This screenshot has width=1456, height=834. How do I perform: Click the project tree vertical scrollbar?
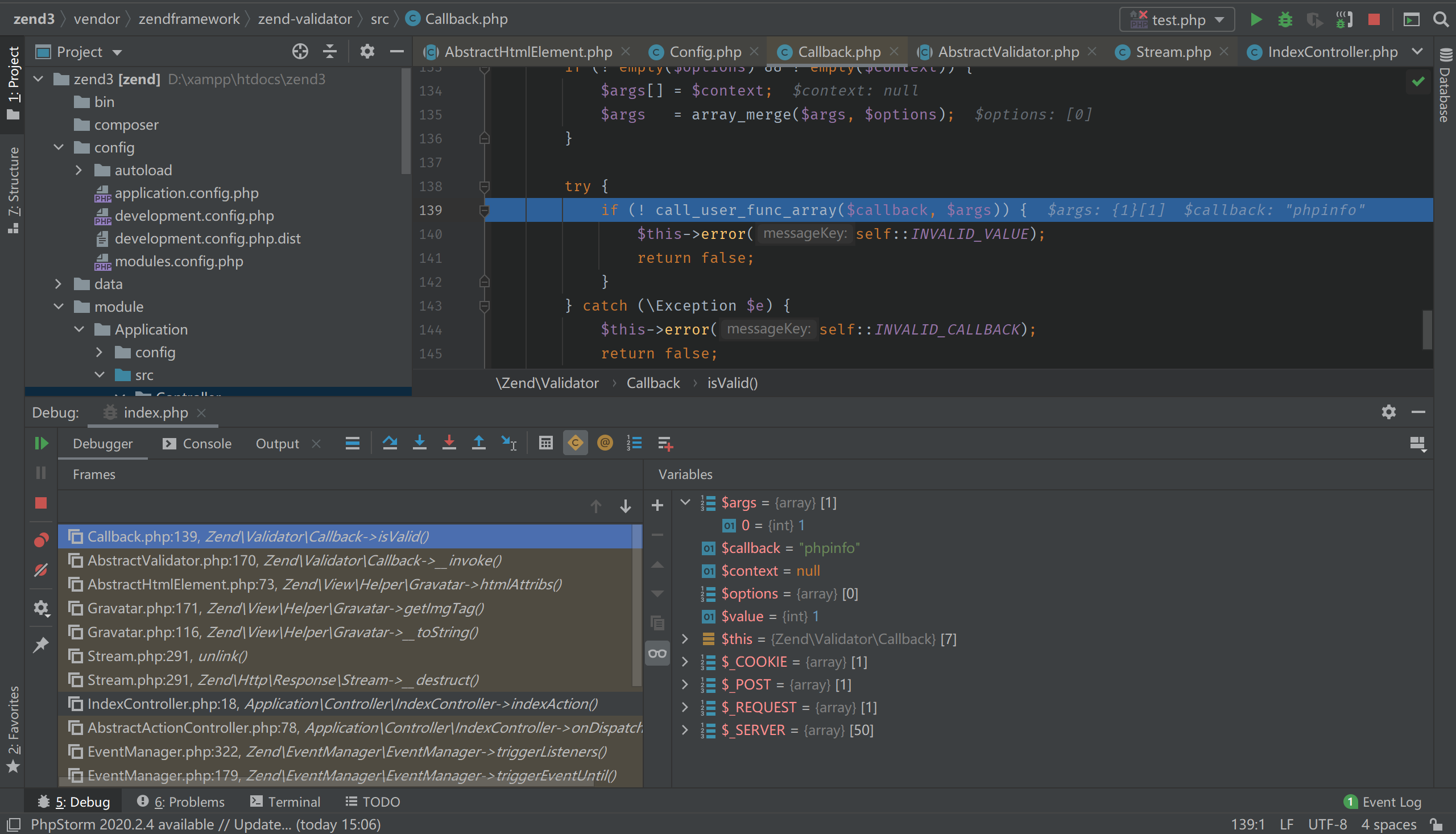point(406,121)
